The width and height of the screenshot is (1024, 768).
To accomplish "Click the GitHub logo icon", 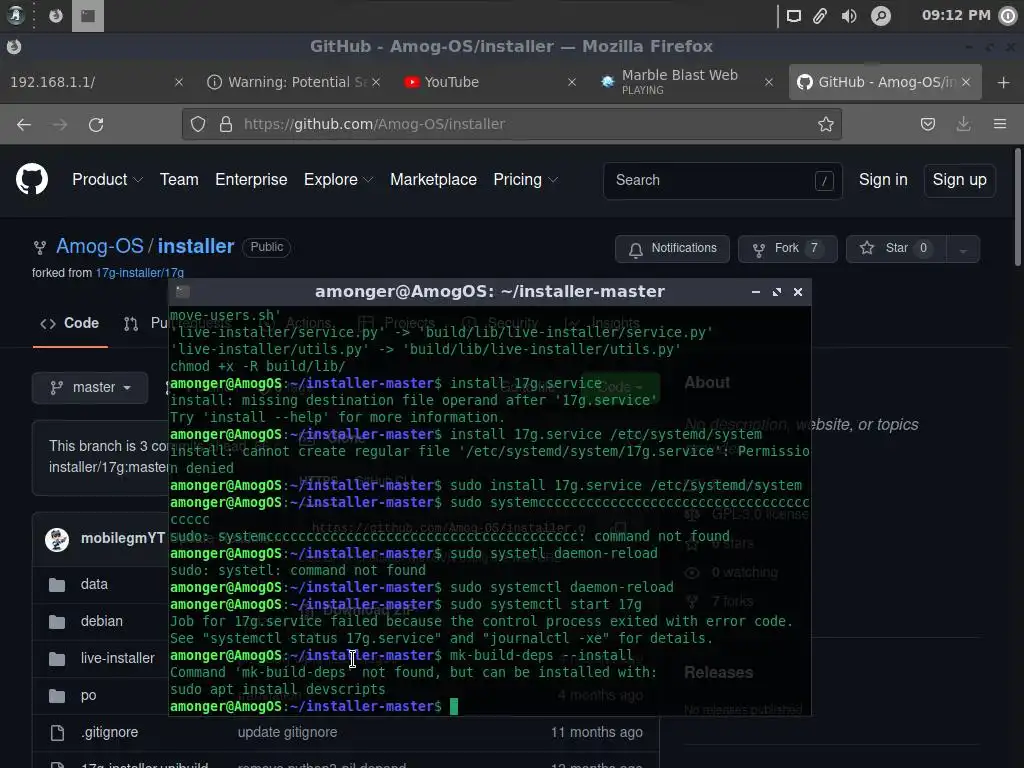I will pyautogui.click(x=32, y=180).
